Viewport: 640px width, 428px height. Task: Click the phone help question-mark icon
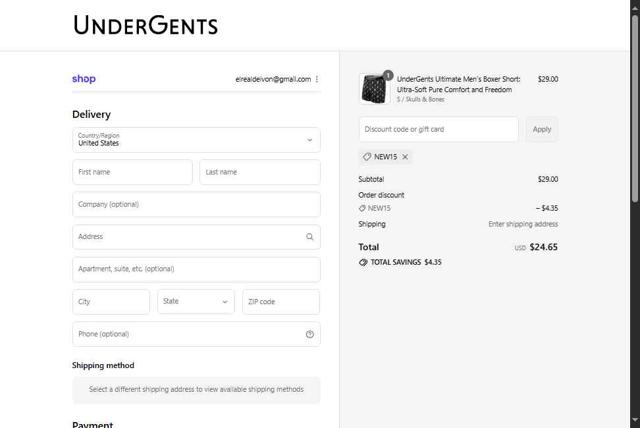(x=310, y=334)
